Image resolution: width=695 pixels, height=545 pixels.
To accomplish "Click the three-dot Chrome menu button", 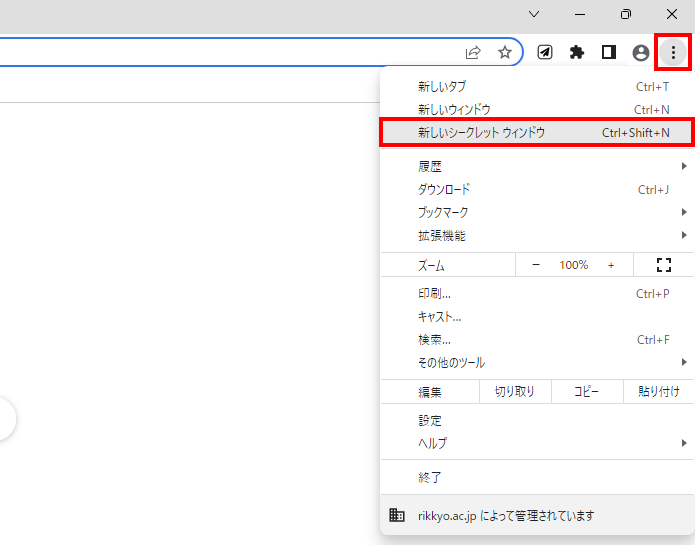I will point(673,52).
